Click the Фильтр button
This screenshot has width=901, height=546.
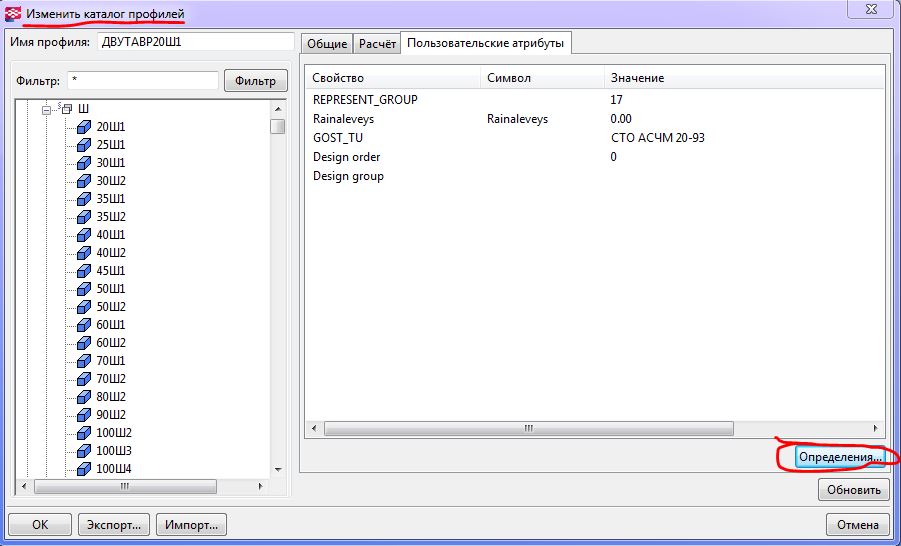click(x=256, y=80)
